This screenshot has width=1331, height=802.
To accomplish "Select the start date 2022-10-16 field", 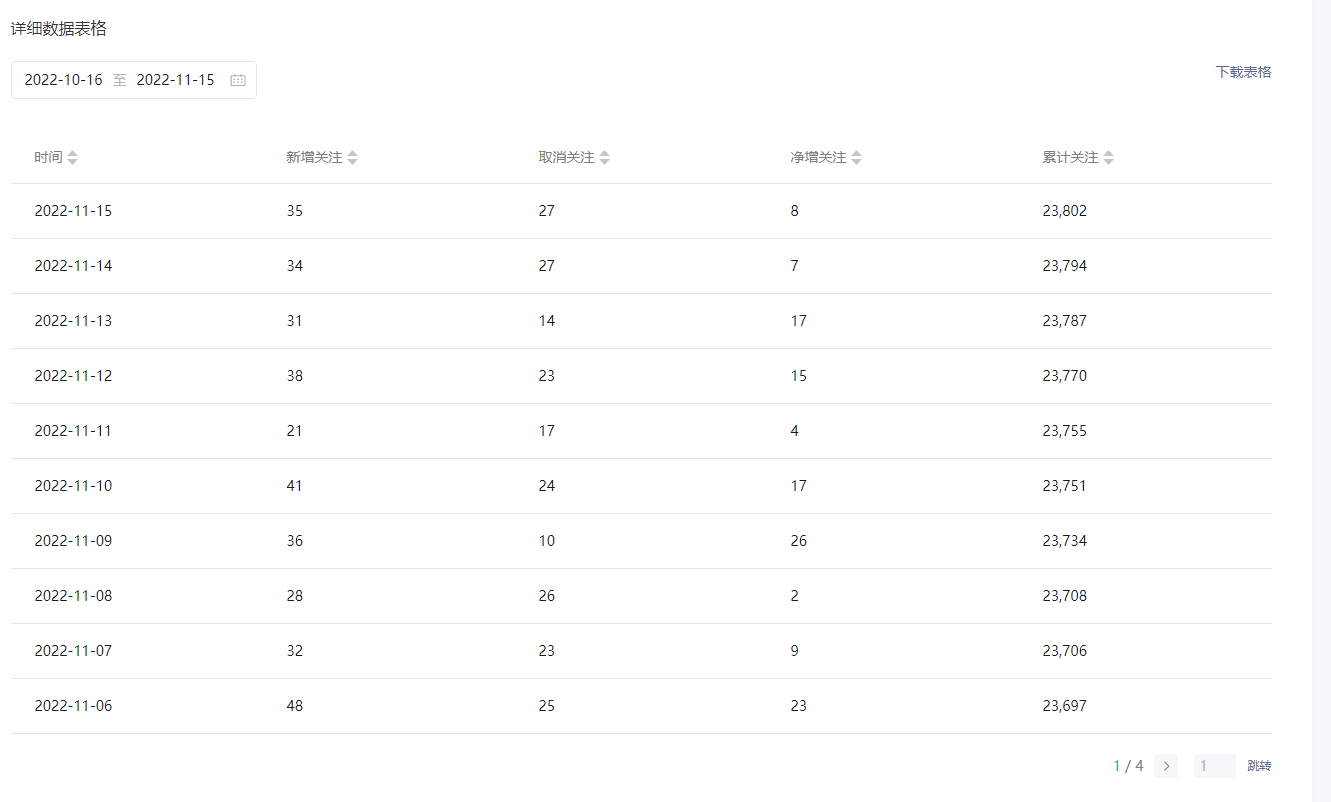I will coord(64,80).
